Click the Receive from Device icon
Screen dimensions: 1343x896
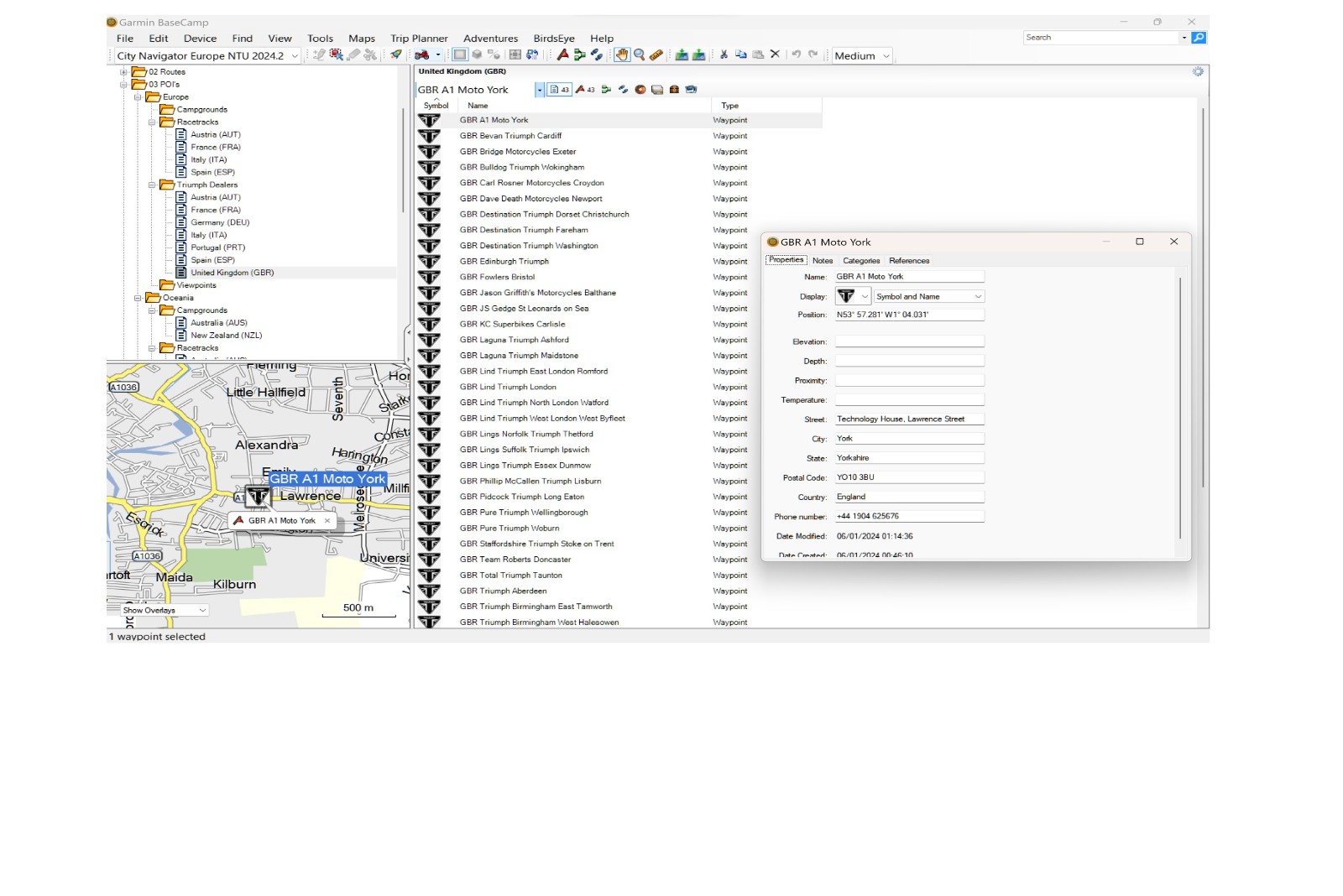[x=682, y=55]
